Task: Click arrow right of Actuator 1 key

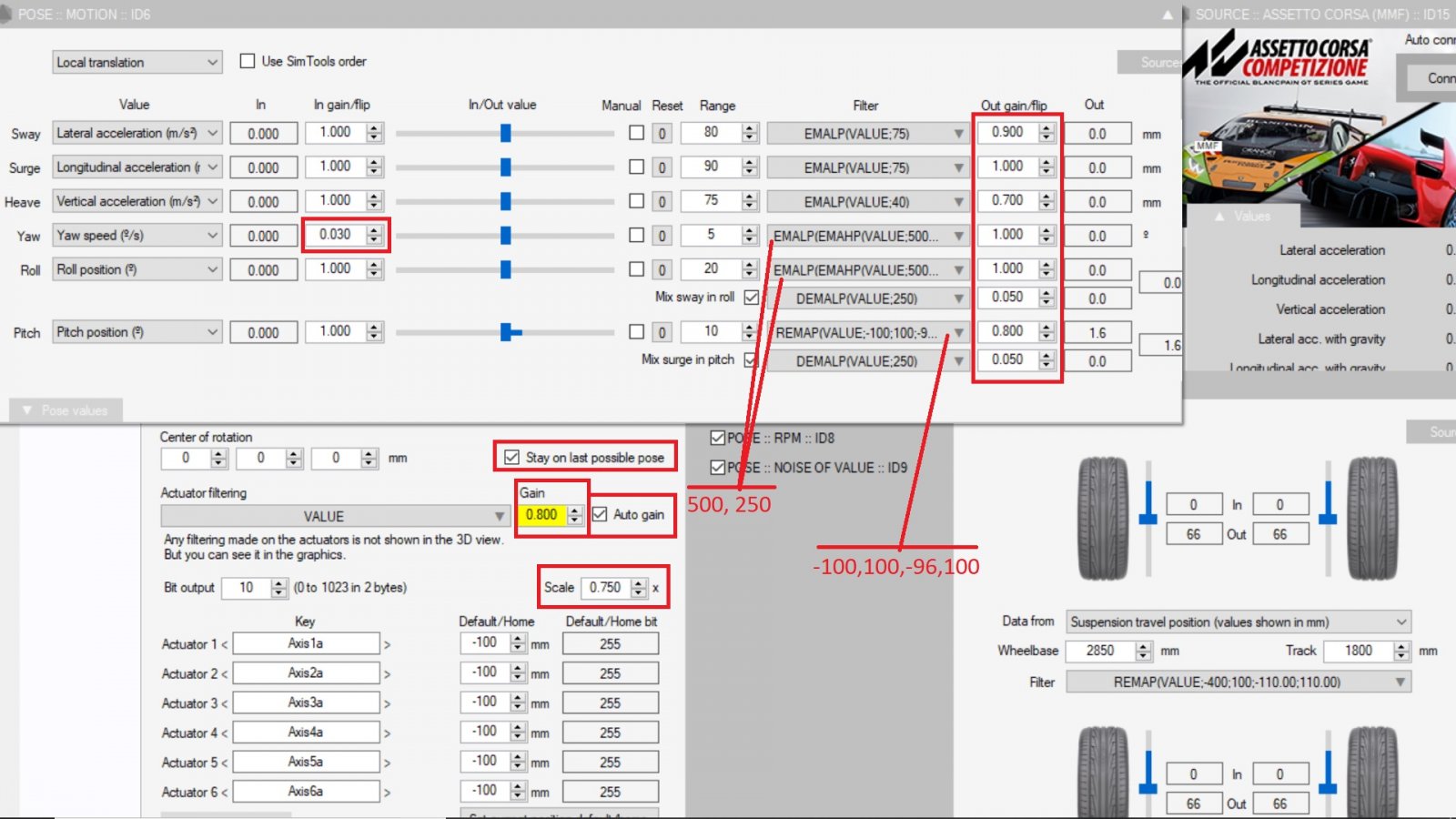Action: click(x=387, y=644)
